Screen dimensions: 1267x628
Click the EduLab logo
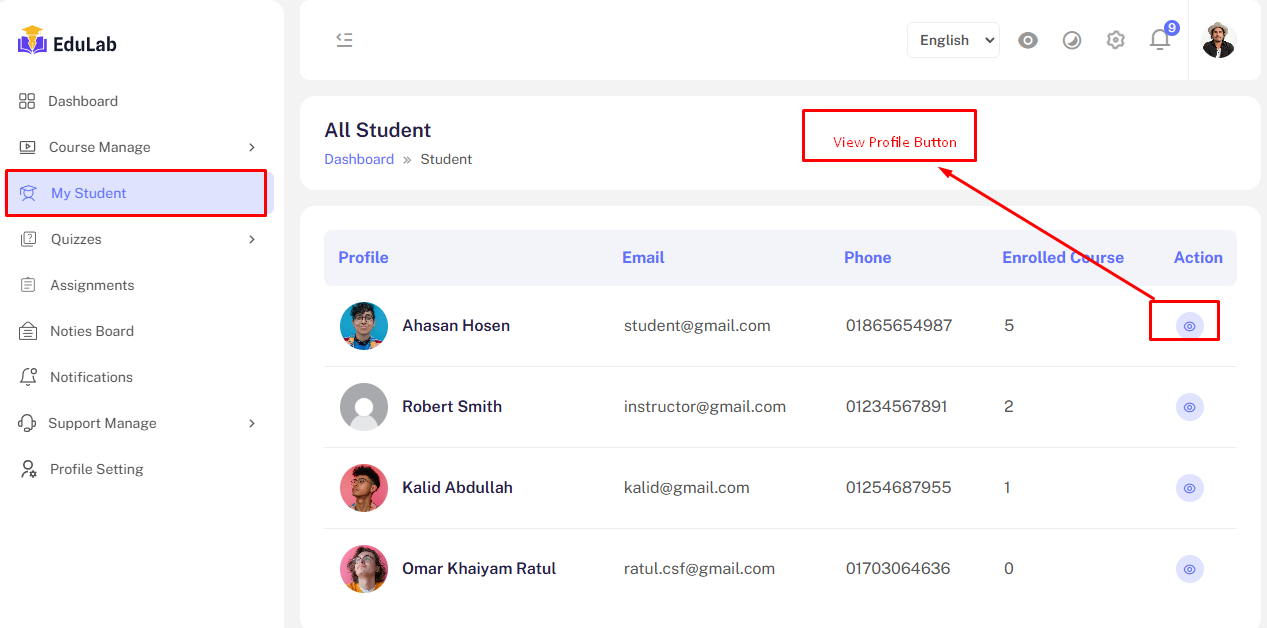(x=67, y=43)
